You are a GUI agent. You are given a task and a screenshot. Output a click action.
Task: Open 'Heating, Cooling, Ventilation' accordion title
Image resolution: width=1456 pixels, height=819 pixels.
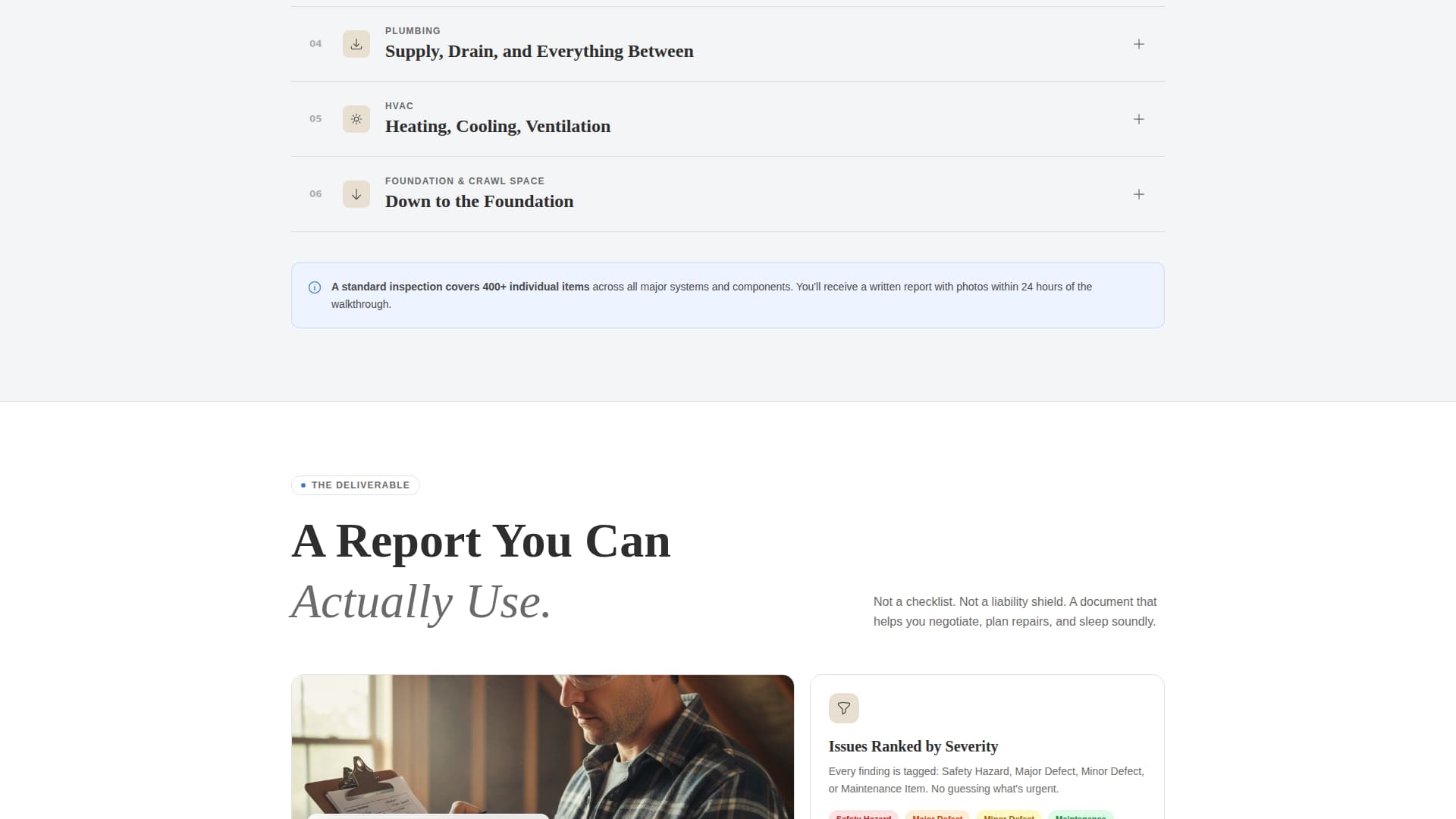tap(497, 127)
